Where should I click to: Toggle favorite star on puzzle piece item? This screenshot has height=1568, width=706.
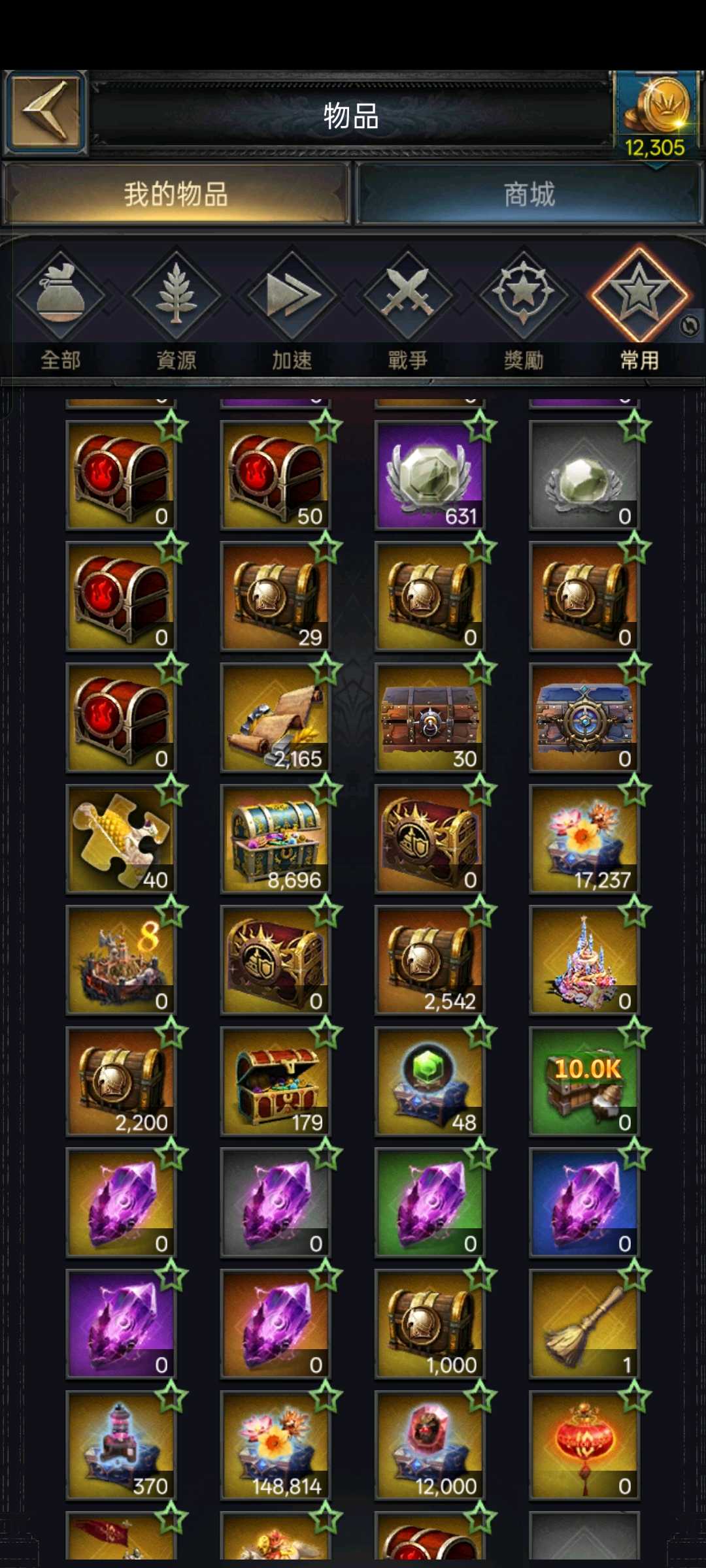coord(171,792)
